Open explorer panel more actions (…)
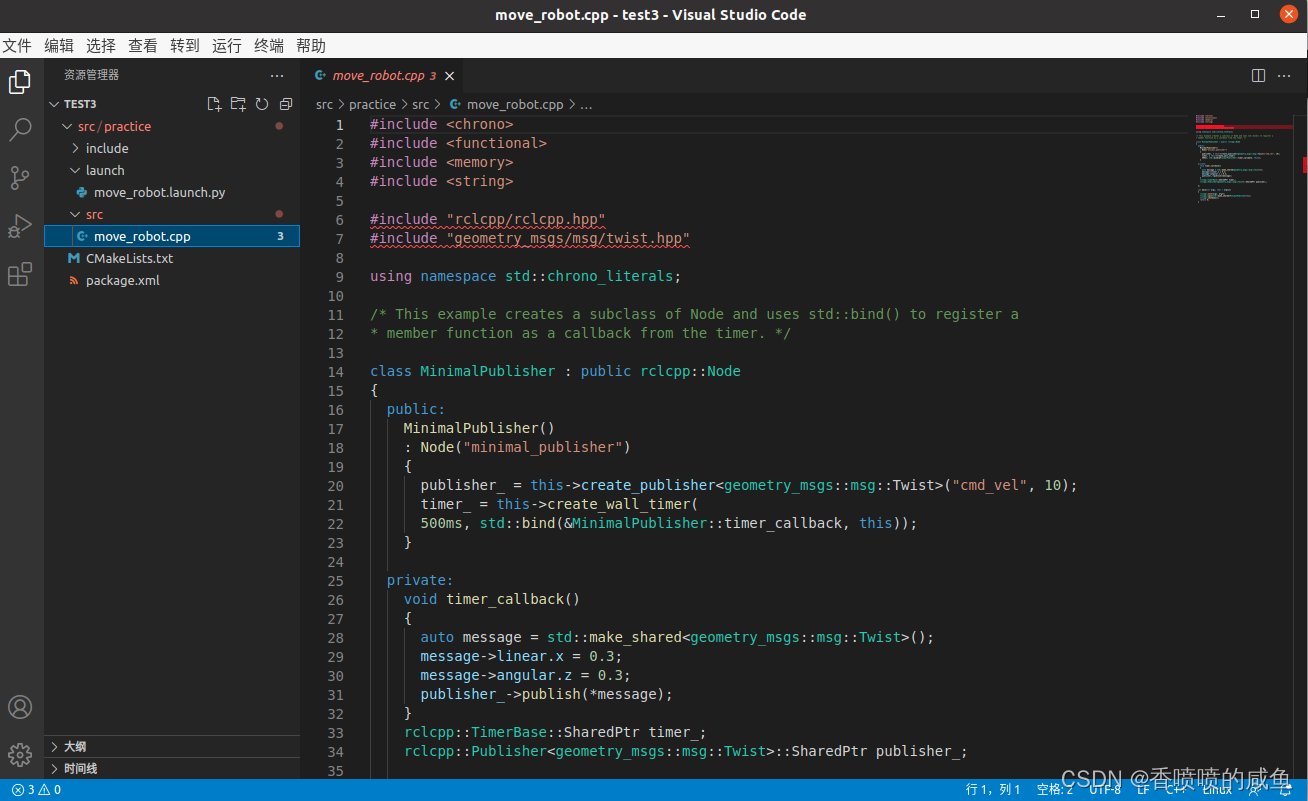This screenshot has width=1308, height=801. (x=277, y=75)
